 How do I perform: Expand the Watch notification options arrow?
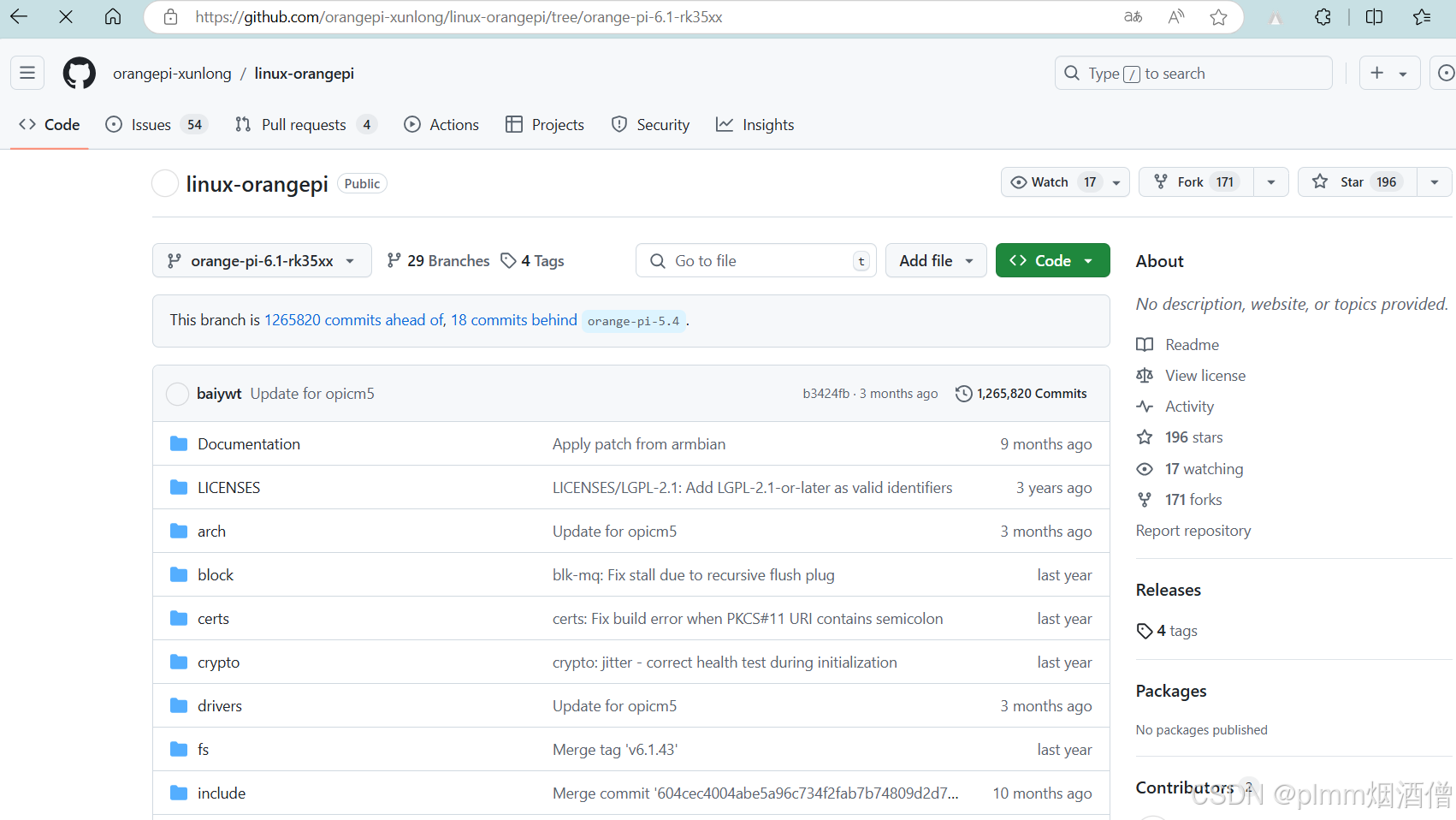[x=1116, y=182]
